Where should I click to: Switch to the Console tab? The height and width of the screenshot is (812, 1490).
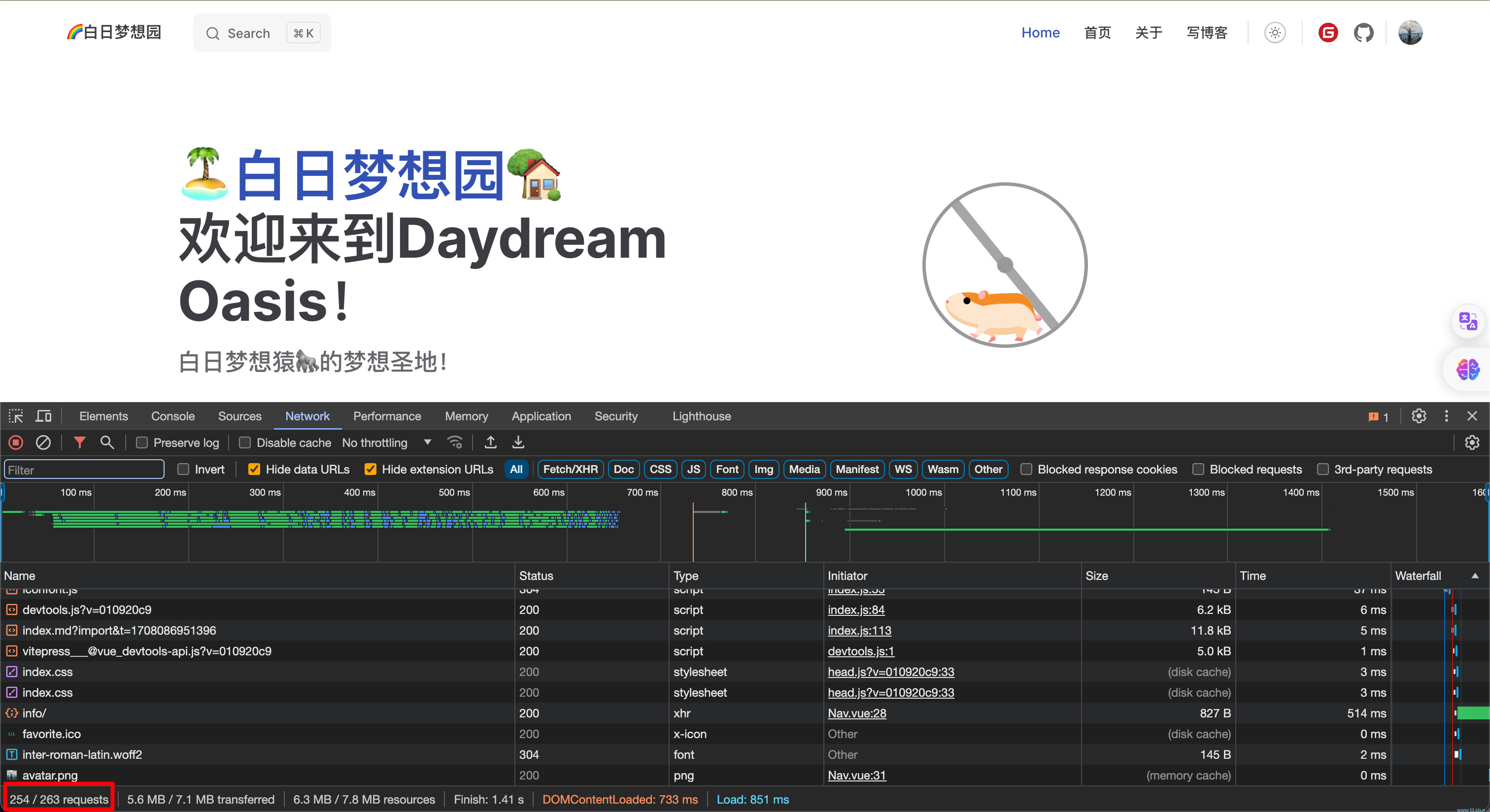(173, 416)
